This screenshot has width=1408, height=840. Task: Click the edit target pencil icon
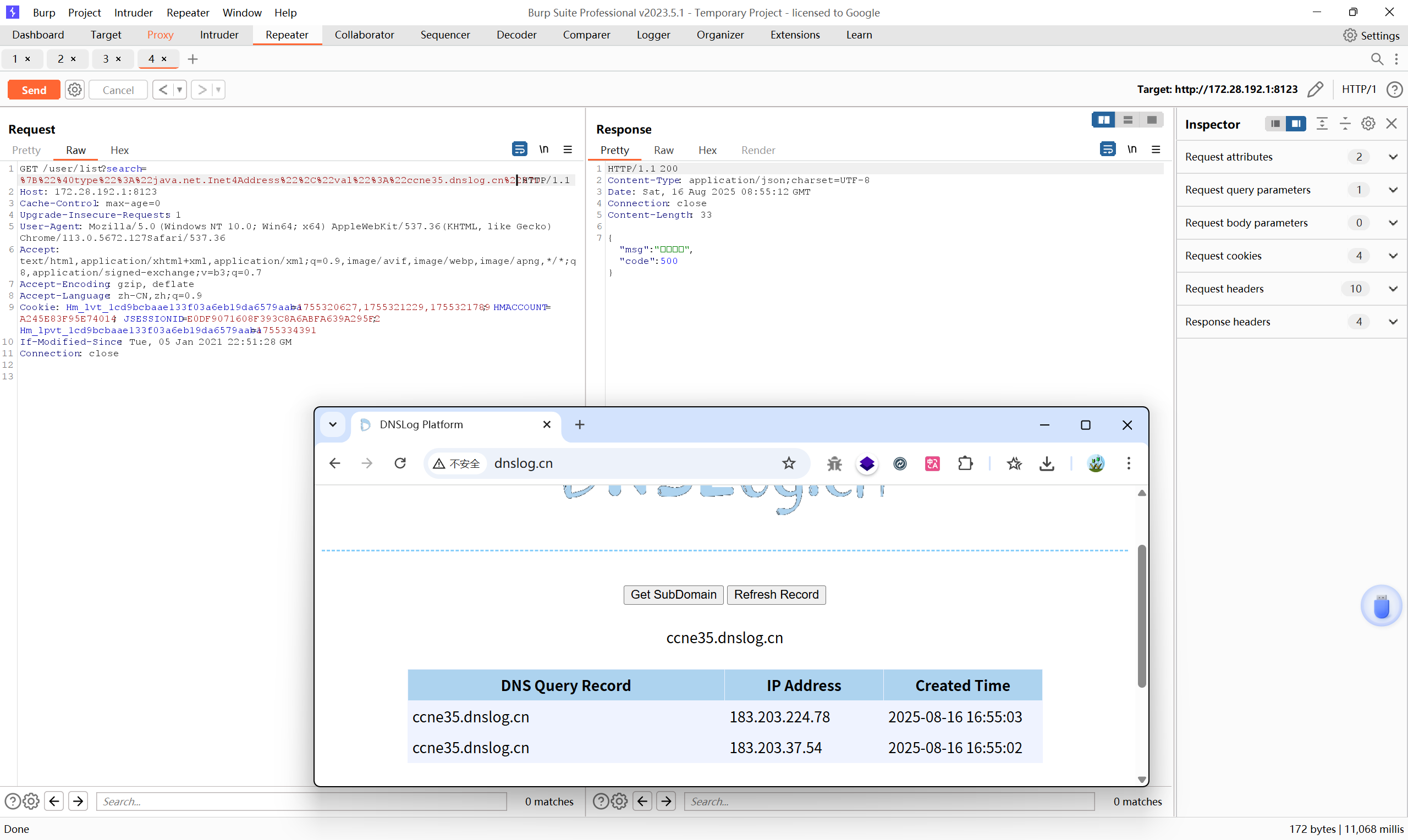(x=1315, y=90)
